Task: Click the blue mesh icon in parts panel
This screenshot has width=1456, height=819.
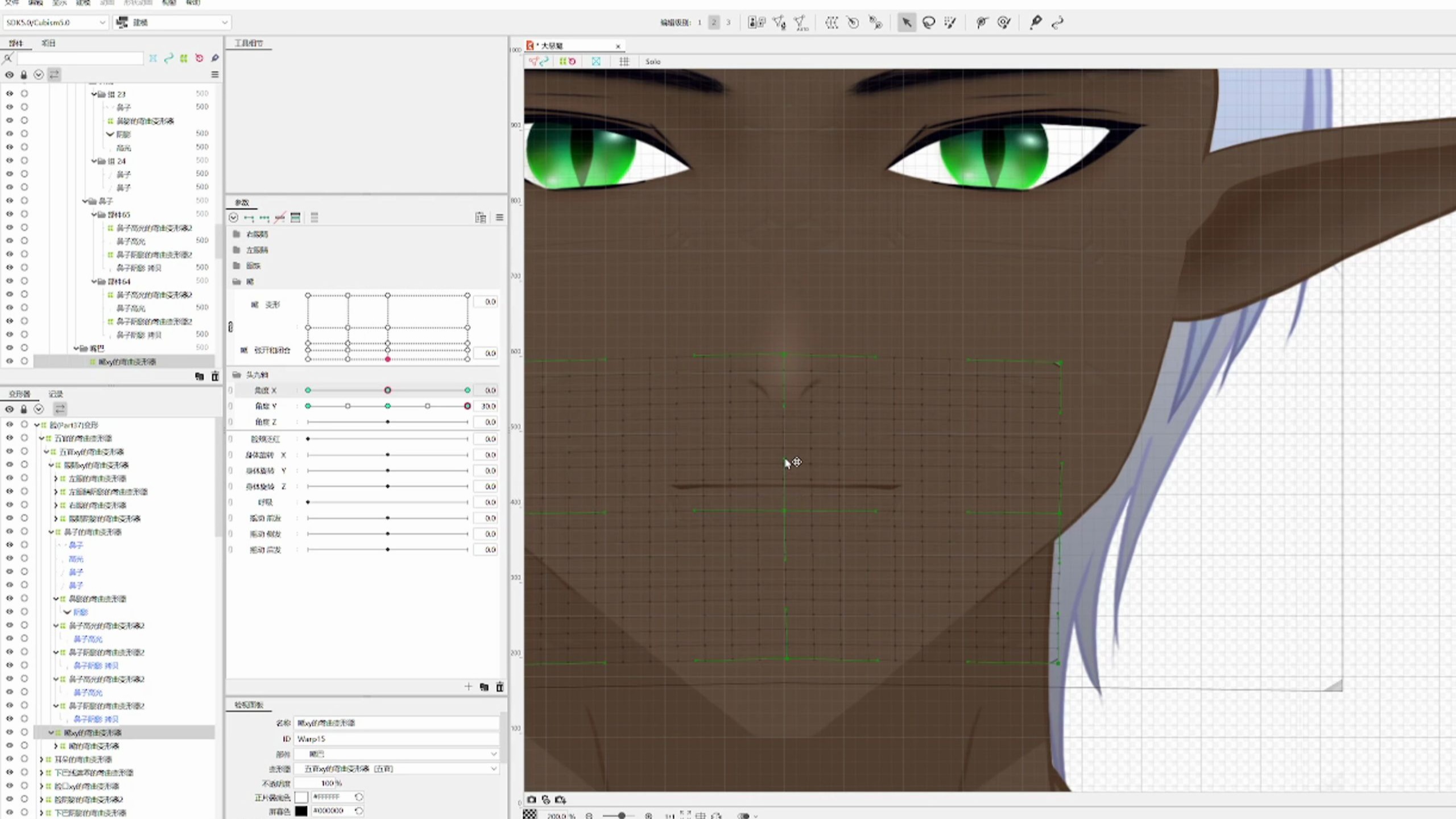Action: tap(153, 58)
